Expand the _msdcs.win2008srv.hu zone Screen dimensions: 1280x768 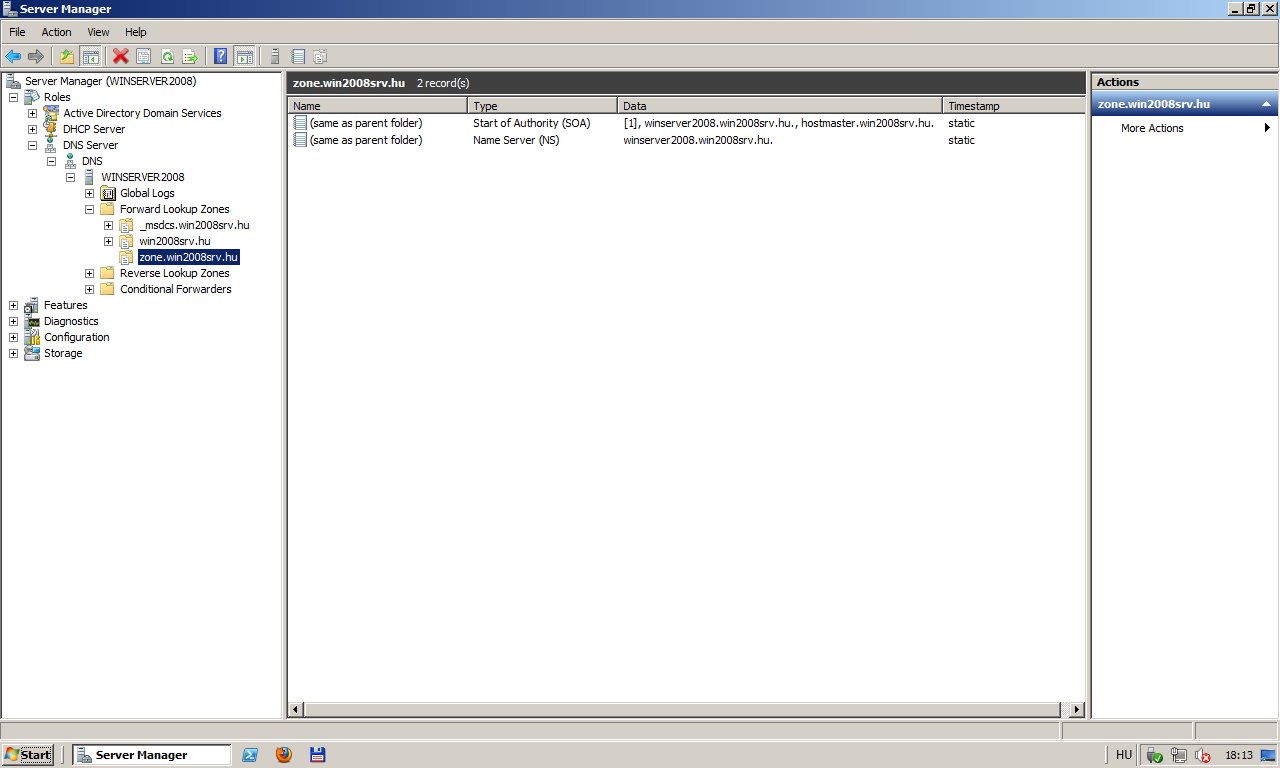108,225
